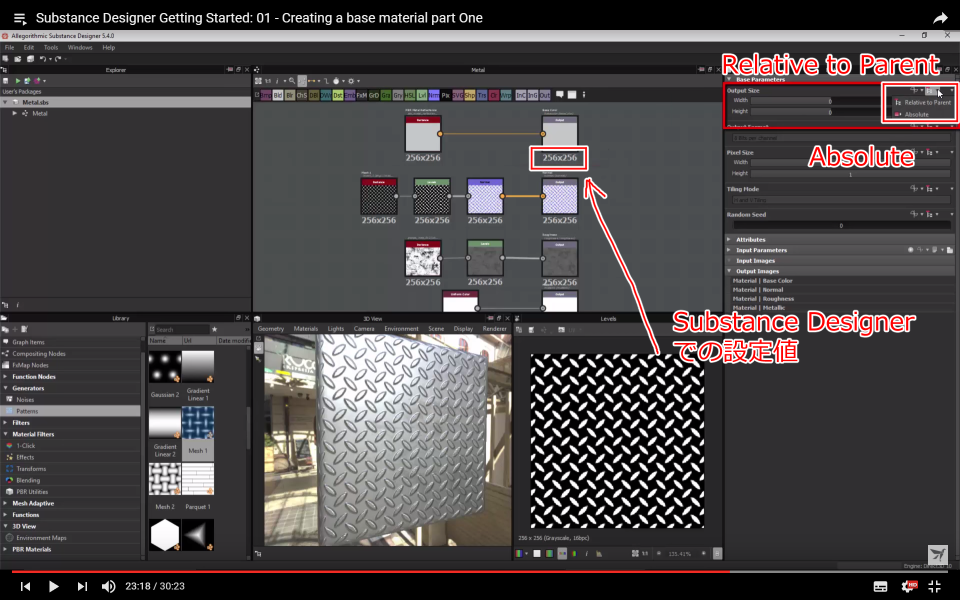
Task: Add a Blend node via Bld shortcut
Action: tap(278, 96)
